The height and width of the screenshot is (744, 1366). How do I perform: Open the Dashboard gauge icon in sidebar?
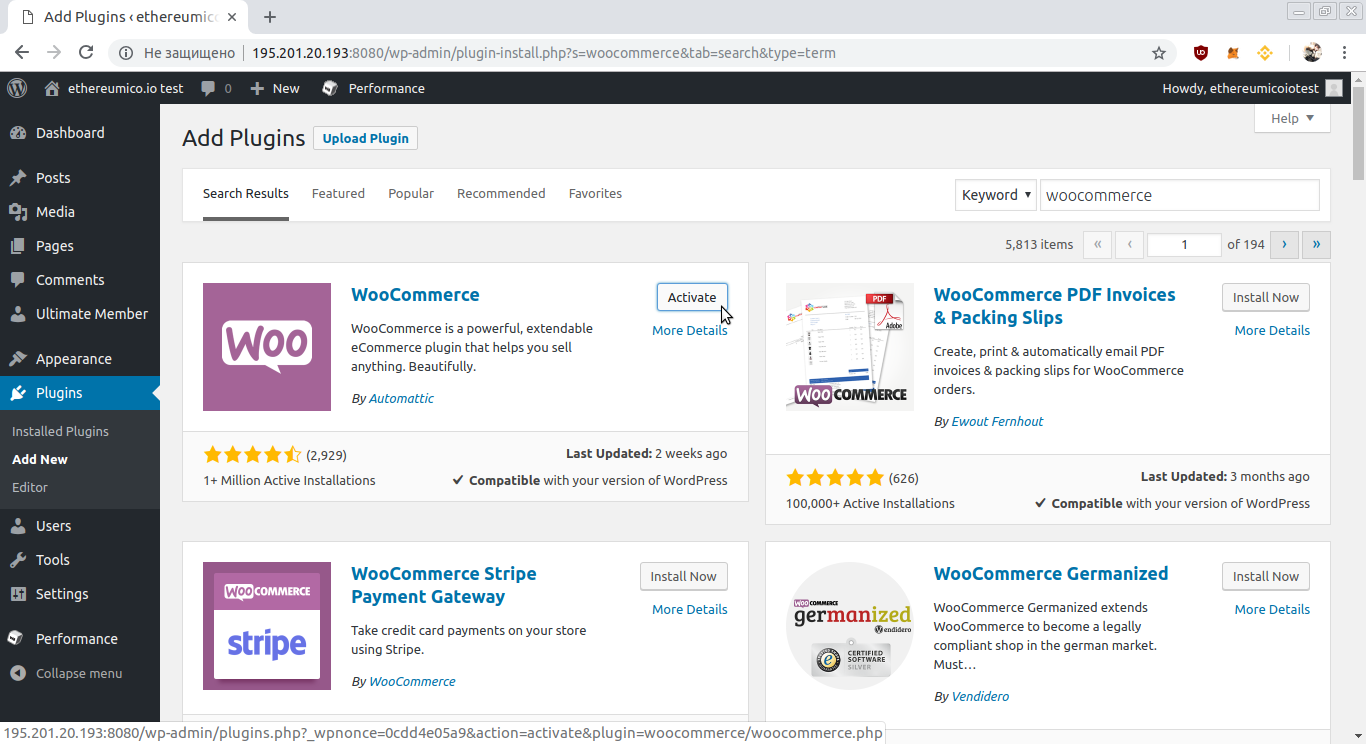pos(18,133)
